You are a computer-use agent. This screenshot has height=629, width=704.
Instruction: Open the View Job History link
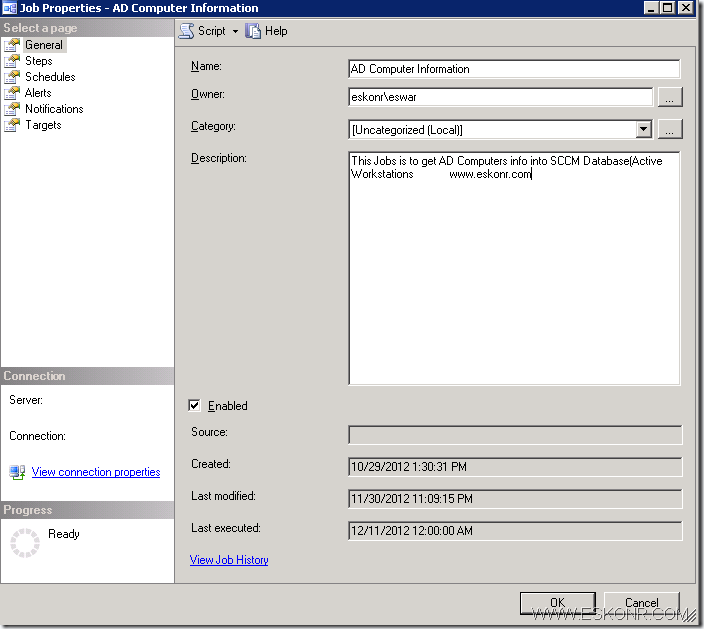(229, 560)
